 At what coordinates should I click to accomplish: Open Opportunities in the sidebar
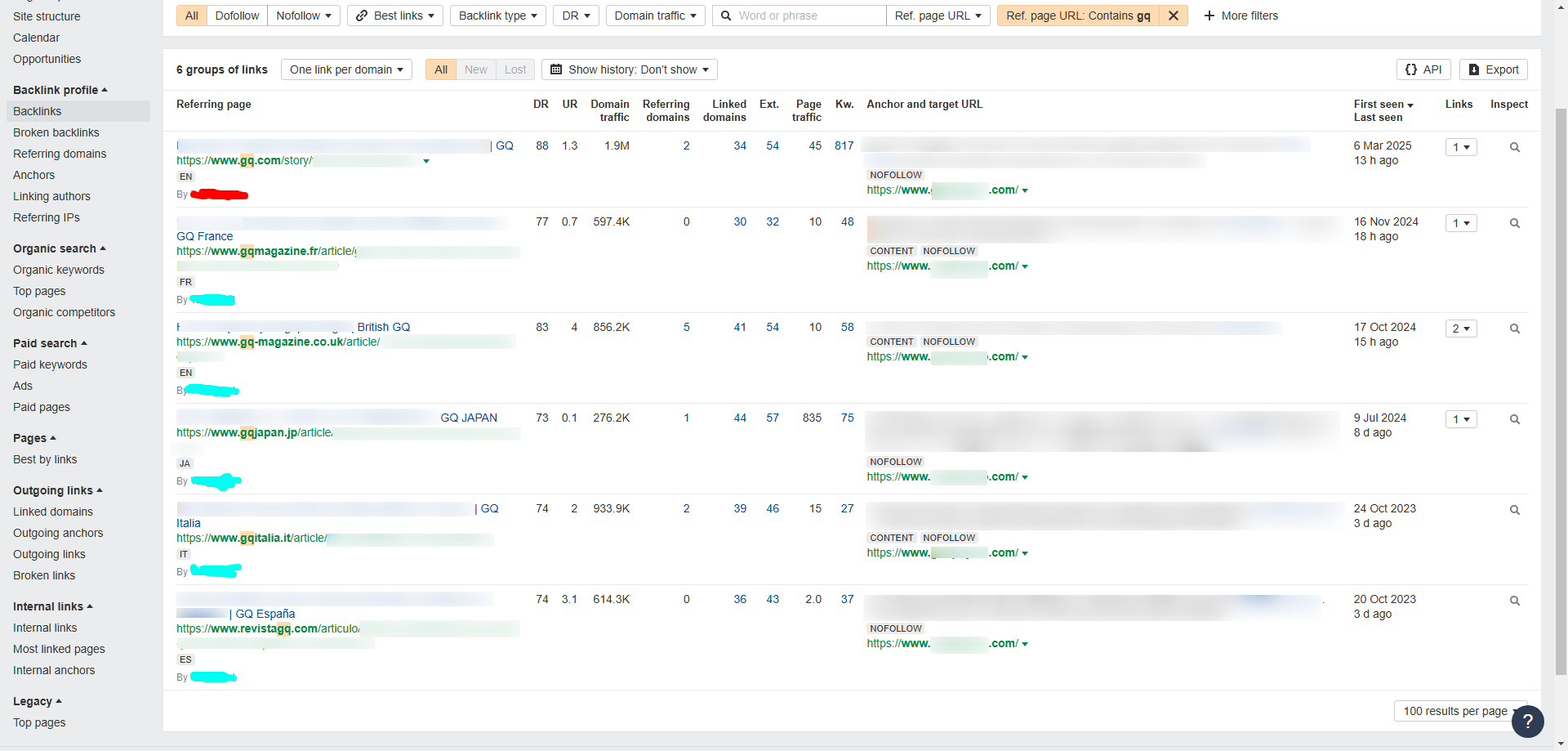pyautogui.click(x=47, y=59)
